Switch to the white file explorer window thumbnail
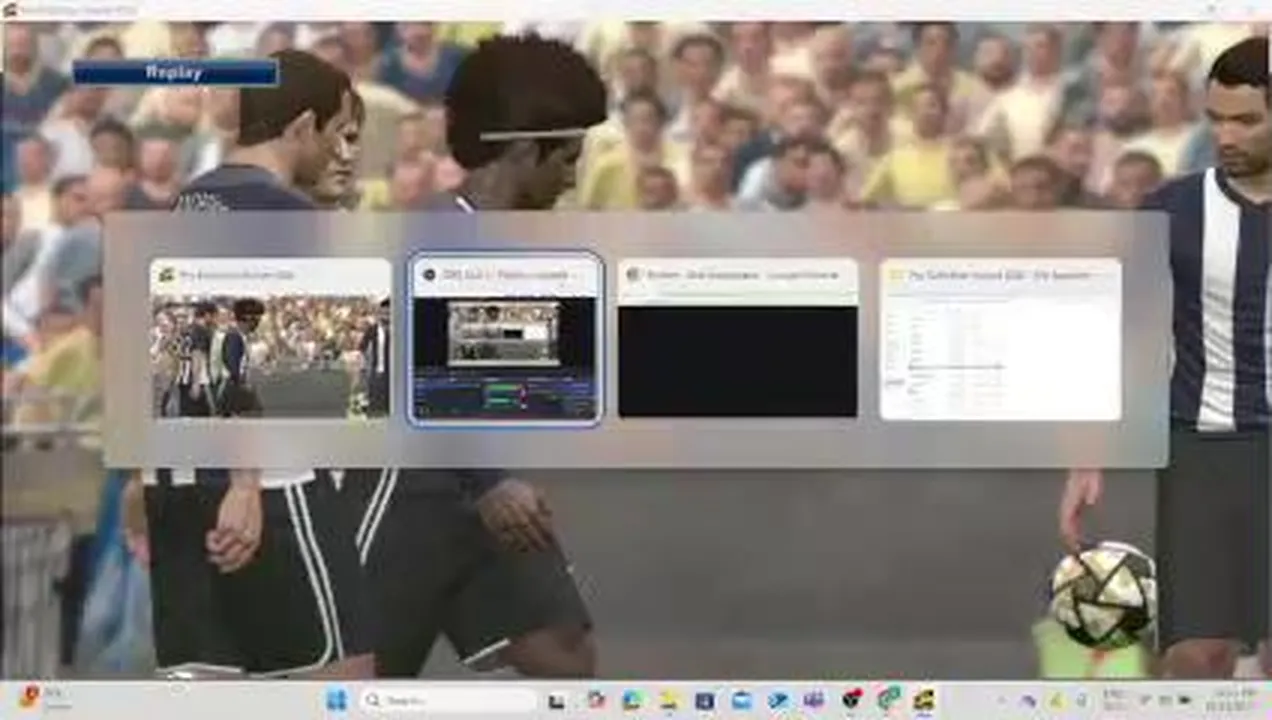 [x=1000, y=338]
